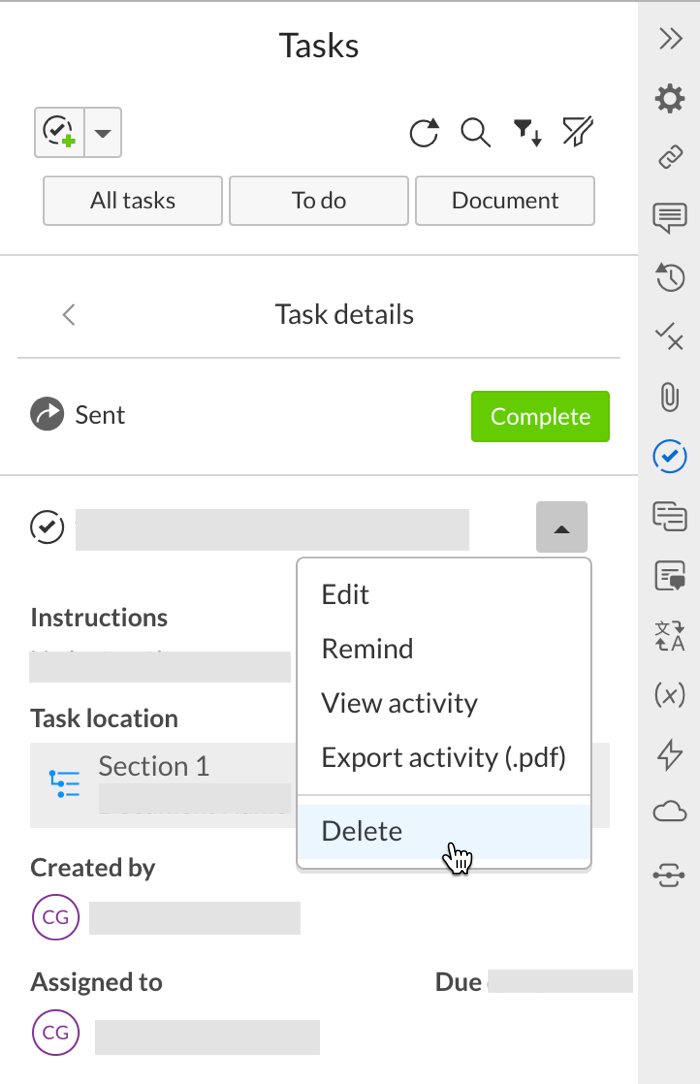Click the green Complete button
The image size is (700, 1084).
coord(540,416)
